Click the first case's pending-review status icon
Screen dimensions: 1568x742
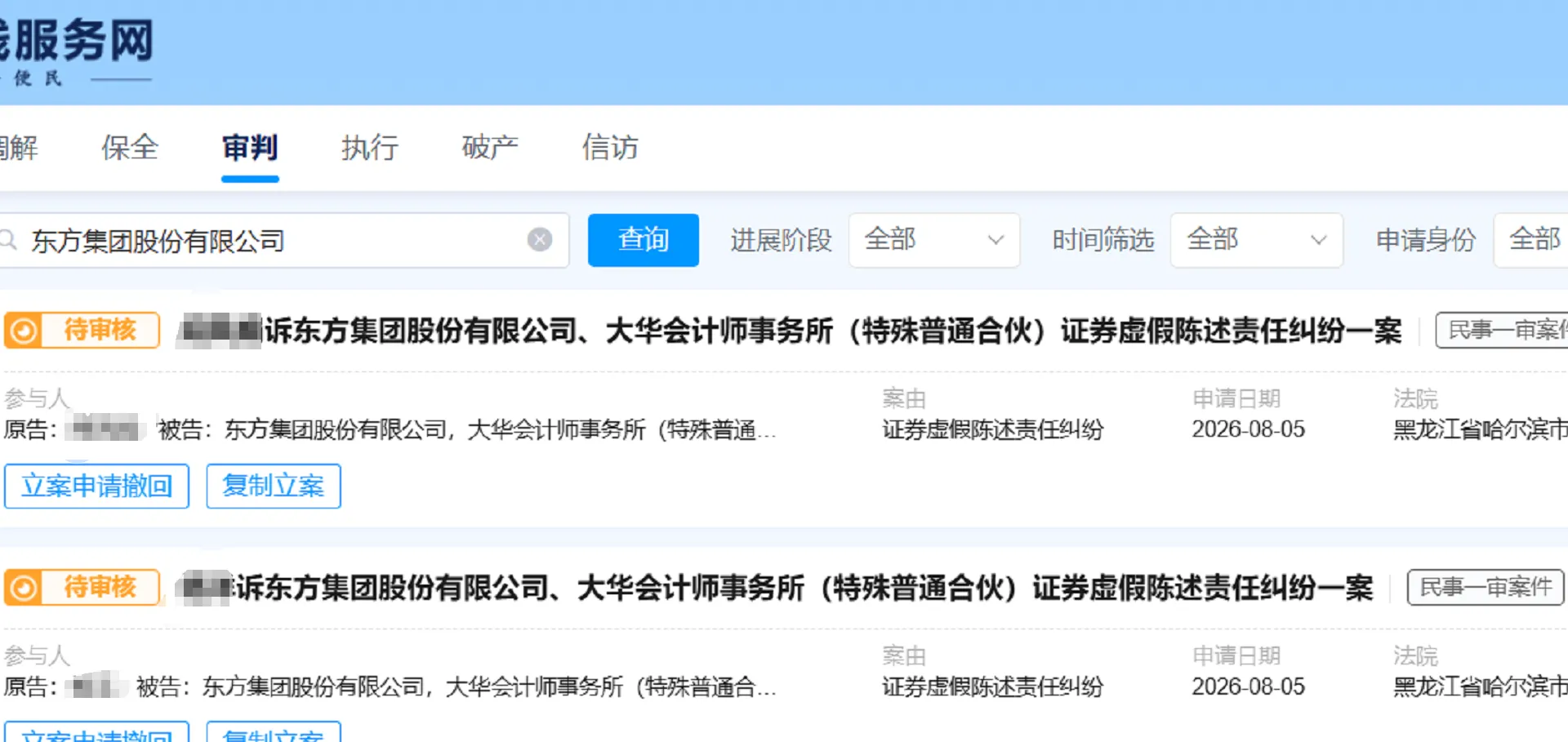coord(24,331)
